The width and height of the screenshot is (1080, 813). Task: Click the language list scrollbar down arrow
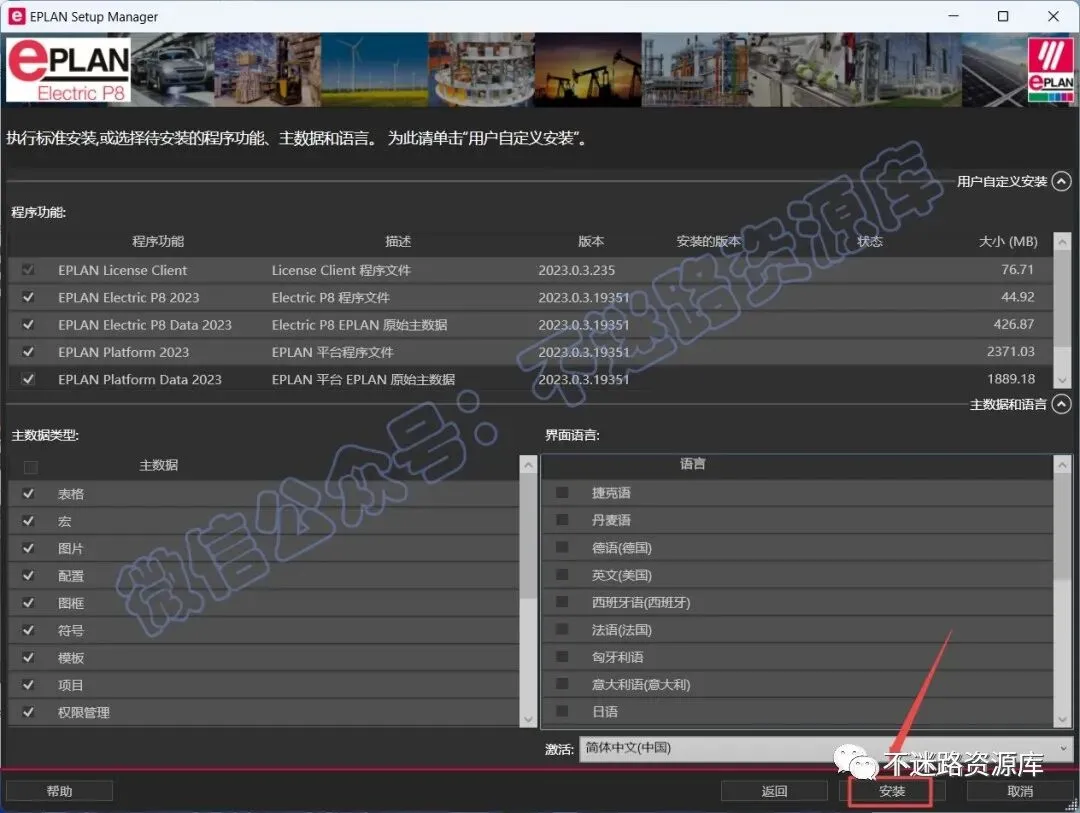point(1062,719)
